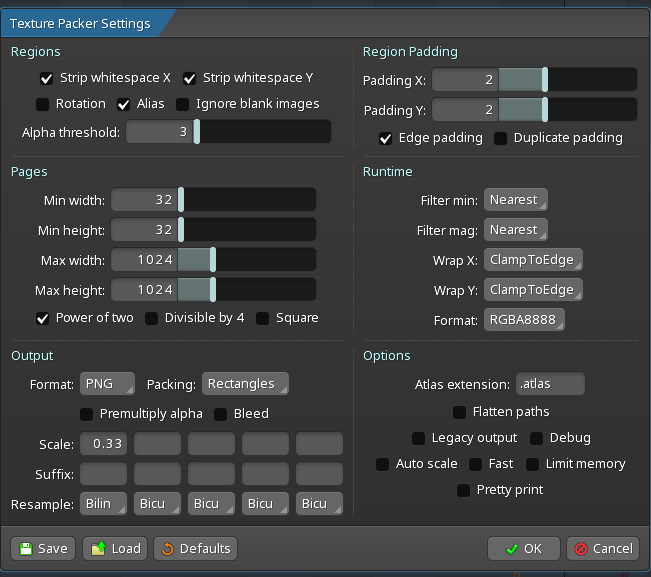Click the Defaults reset icon button
The image size is (651, 577).
coord(196,548)
